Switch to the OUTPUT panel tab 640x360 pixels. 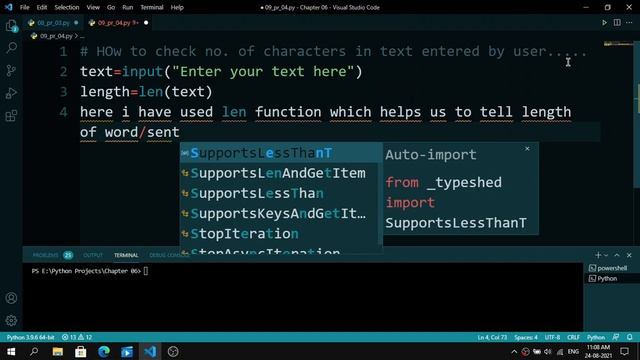click(x=93, y=255)
